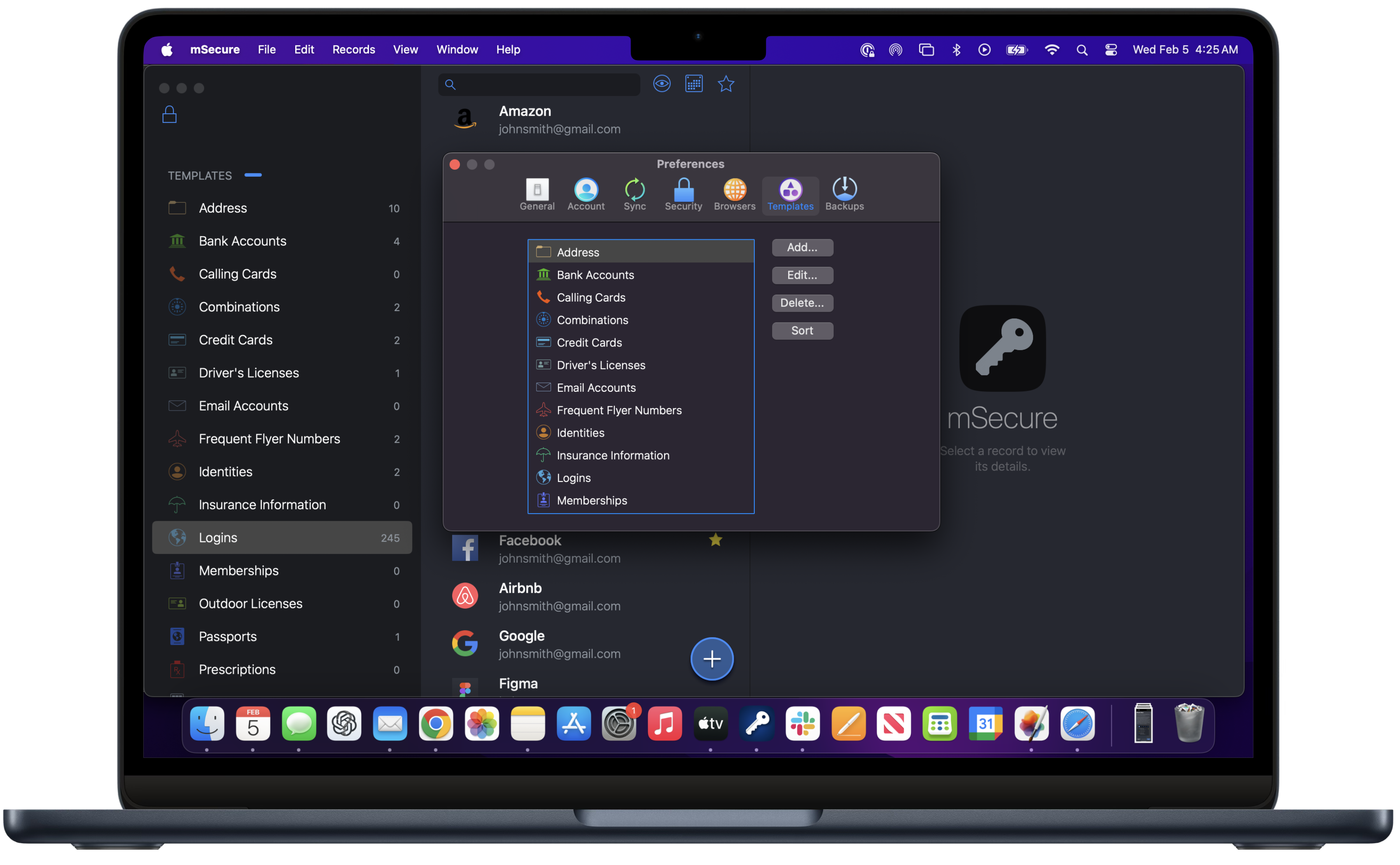Click the lock icon in sidebar

click(x=169, y=115)
